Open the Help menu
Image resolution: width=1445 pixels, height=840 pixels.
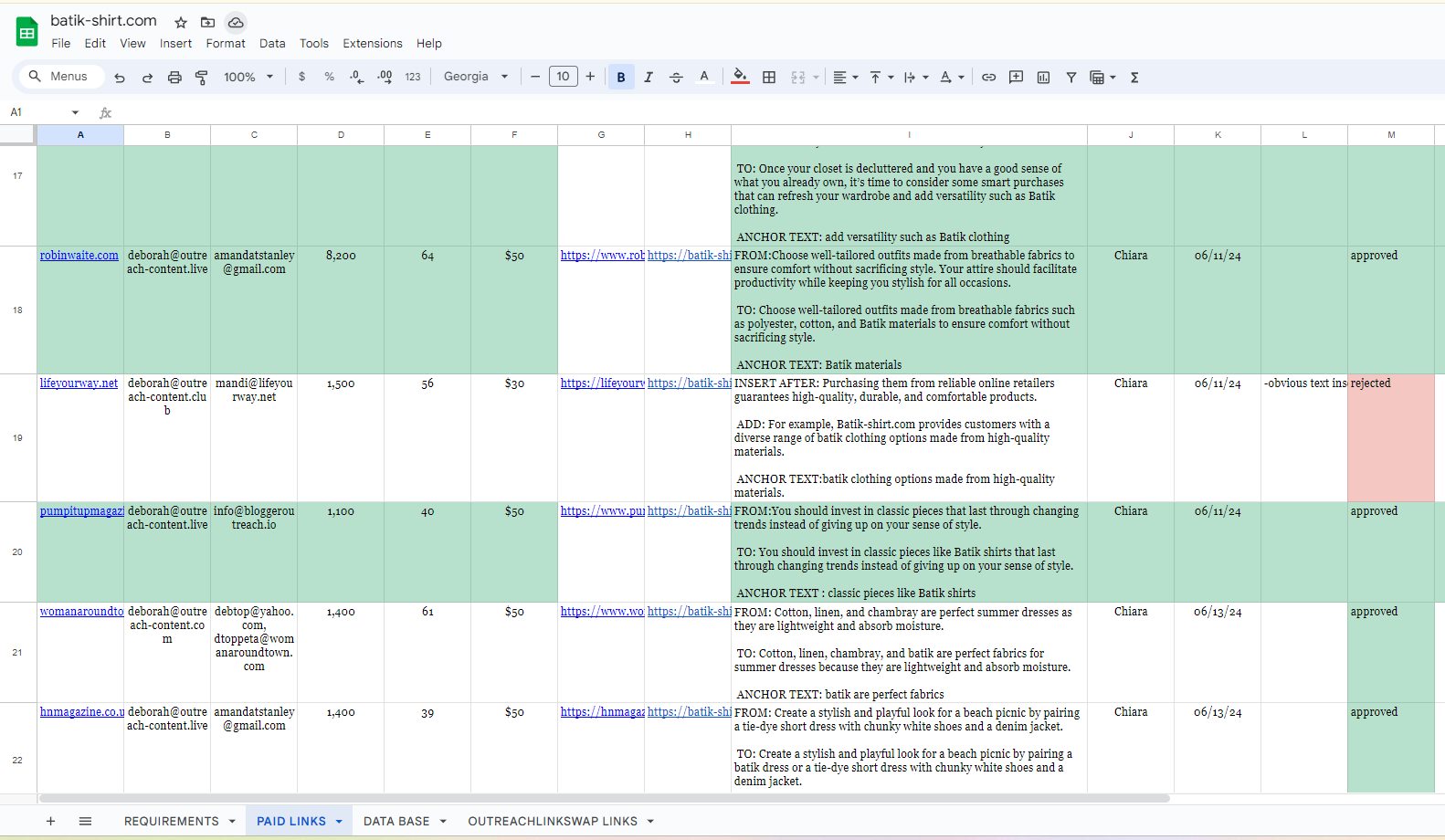click(x=429, y=43)
